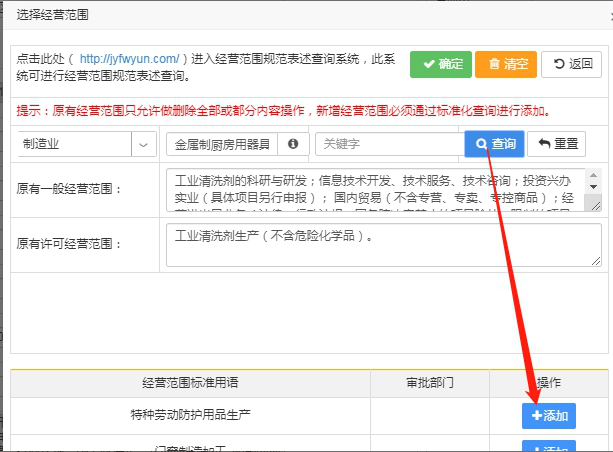The height and width of the screenshot is (452, 613).
Task: Click the 制造业 industry select field
Action: (75, 144)
